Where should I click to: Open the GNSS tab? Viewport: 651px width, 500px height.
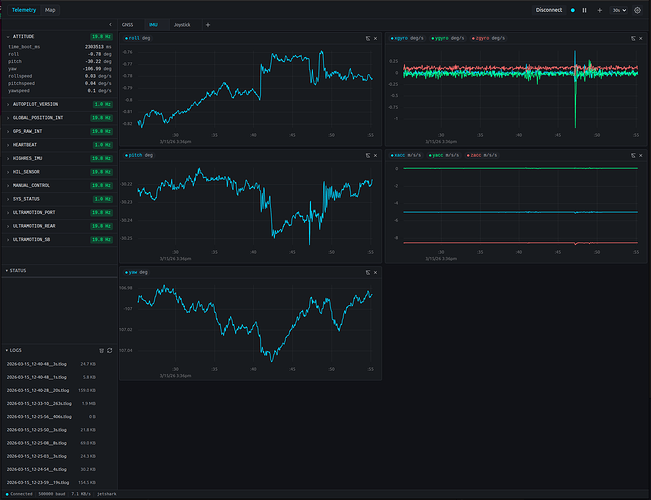coord(127,24)
